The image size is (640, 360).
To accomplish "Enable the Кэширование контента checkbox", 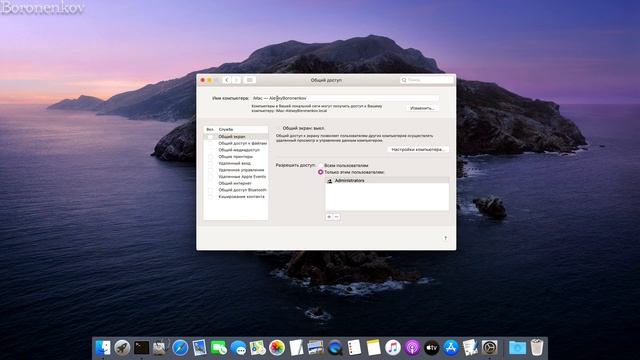I will (210, 197).
